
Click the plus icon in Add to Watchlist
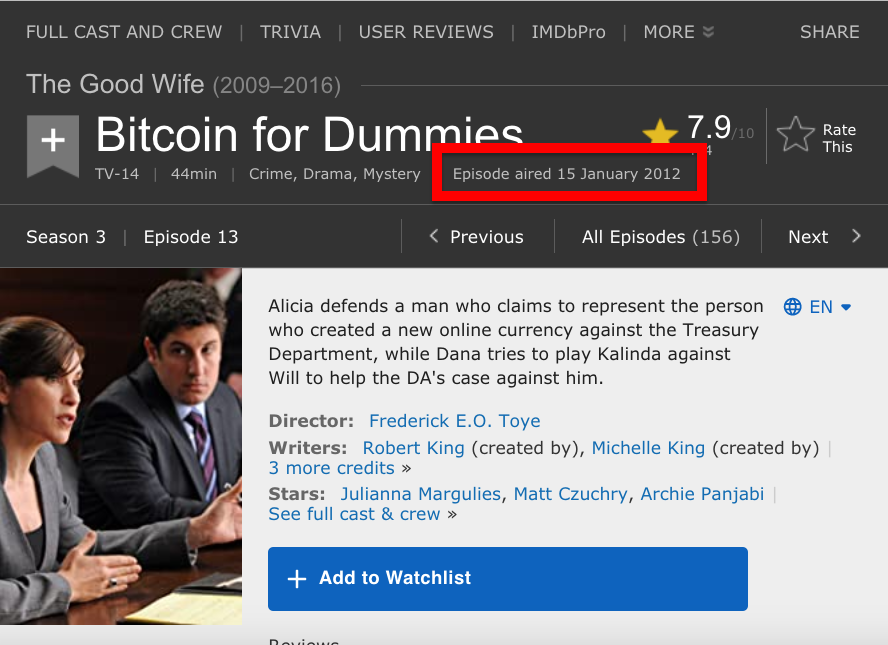coord(297,579)
